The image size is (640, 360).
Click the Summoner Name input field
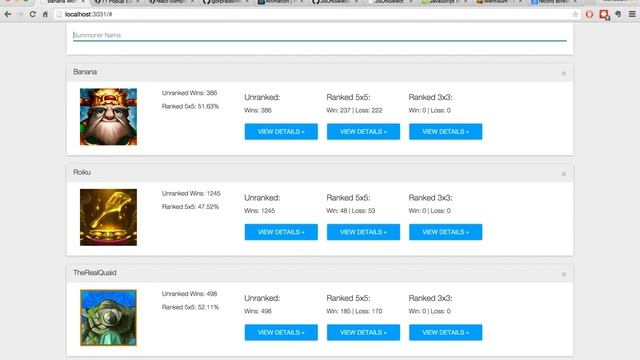tap(320, 36)
